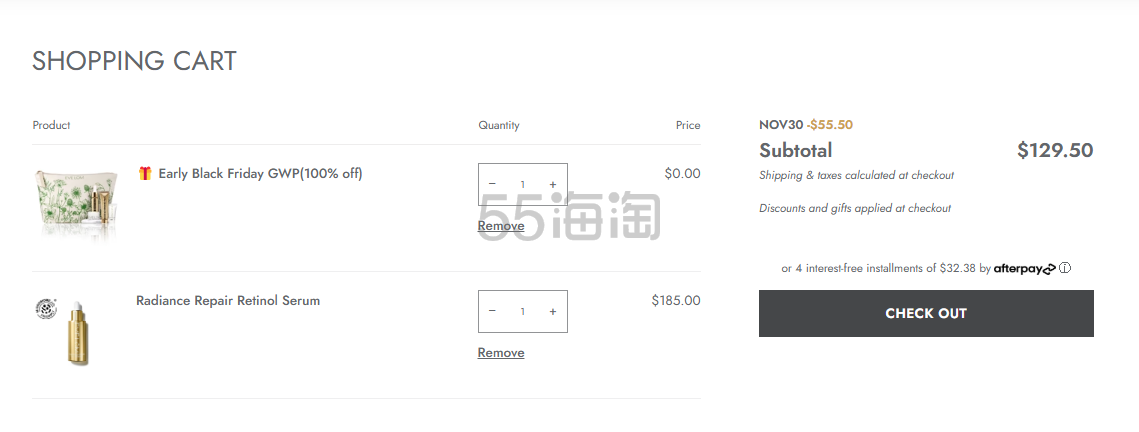
Task: Open the Radiance Repair Retinol Serum title
Action: 228,301
